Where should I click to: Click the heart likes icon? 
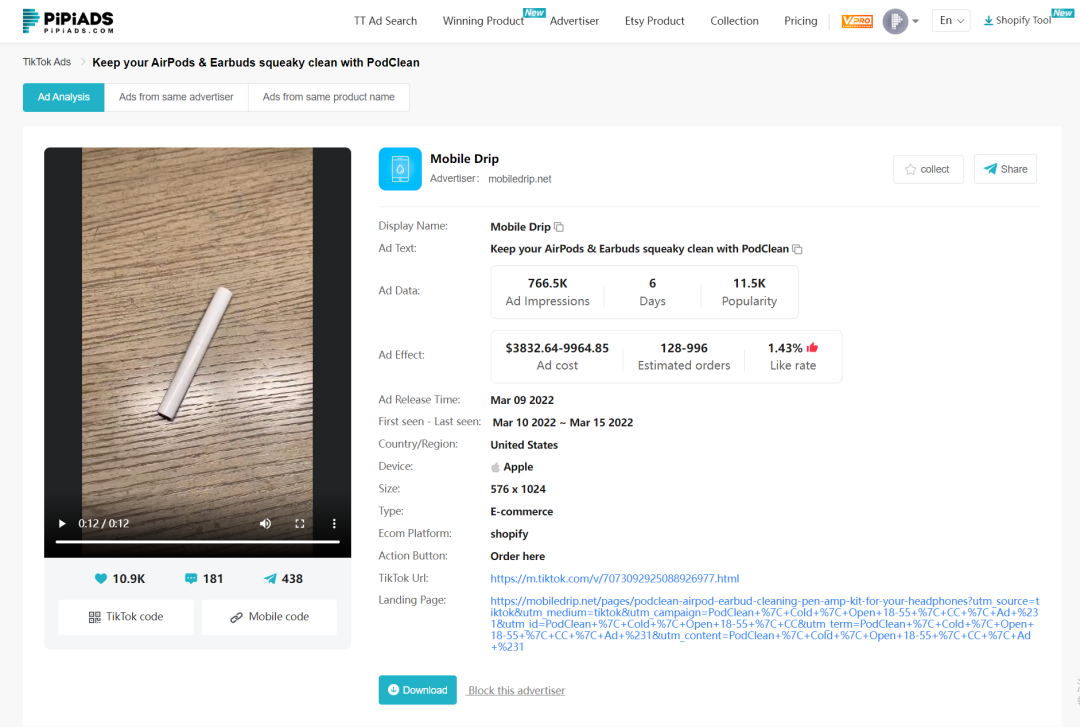pos(101,578)
